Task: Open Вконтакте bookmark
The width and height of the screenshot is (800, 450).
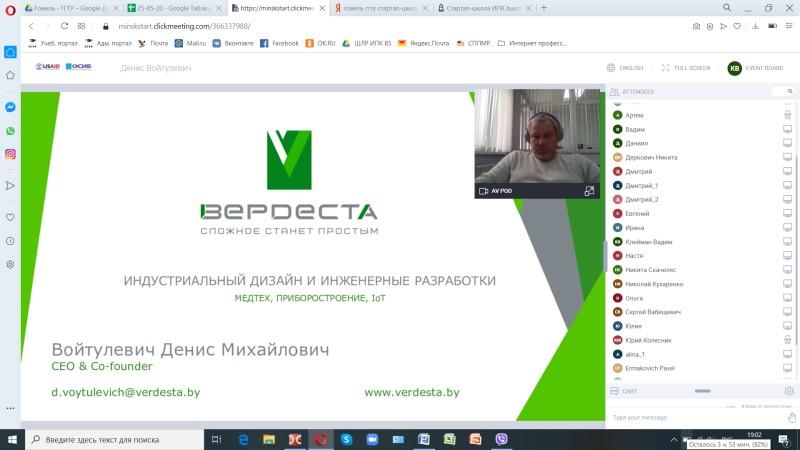Action: tap(233, 43)
